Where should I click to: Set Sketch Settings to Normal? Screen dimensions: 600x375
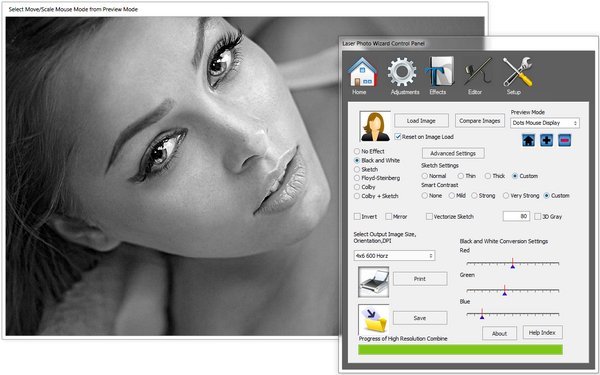(434, 176)
